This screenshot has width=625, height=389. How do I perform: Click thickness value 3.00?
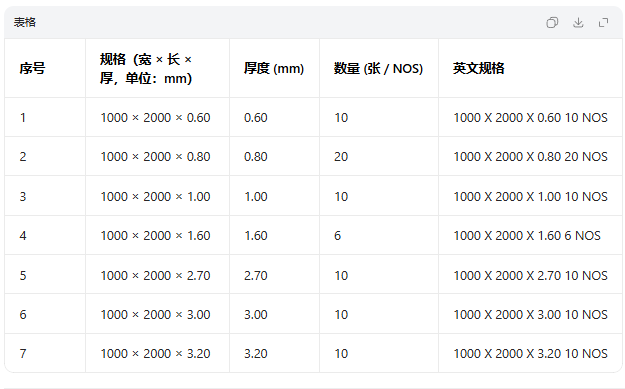(256, 314)
